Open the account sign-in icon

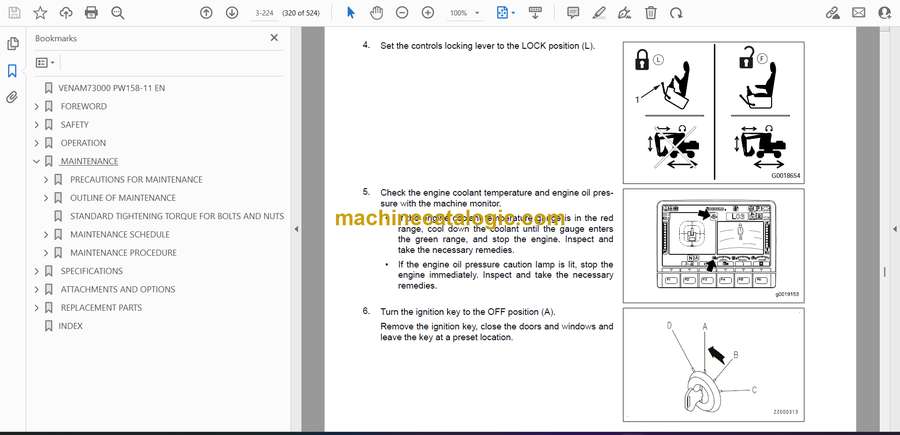[x=885, y=13]
